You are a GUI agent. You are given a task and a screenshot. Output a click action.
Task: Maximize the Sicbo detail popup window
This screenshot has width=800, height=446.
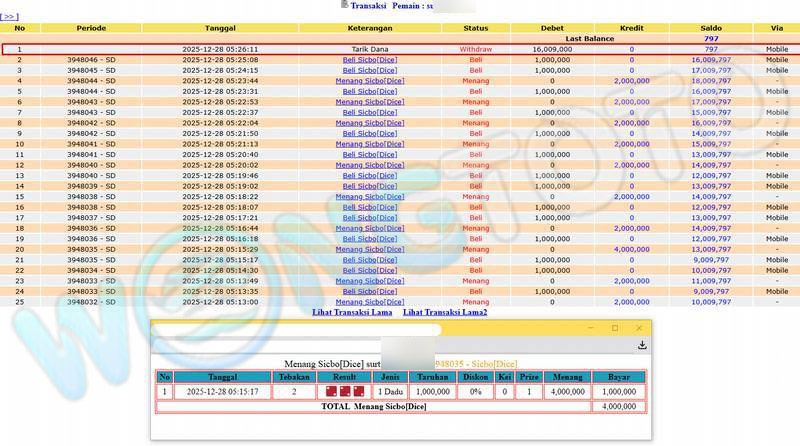(614, 328)
